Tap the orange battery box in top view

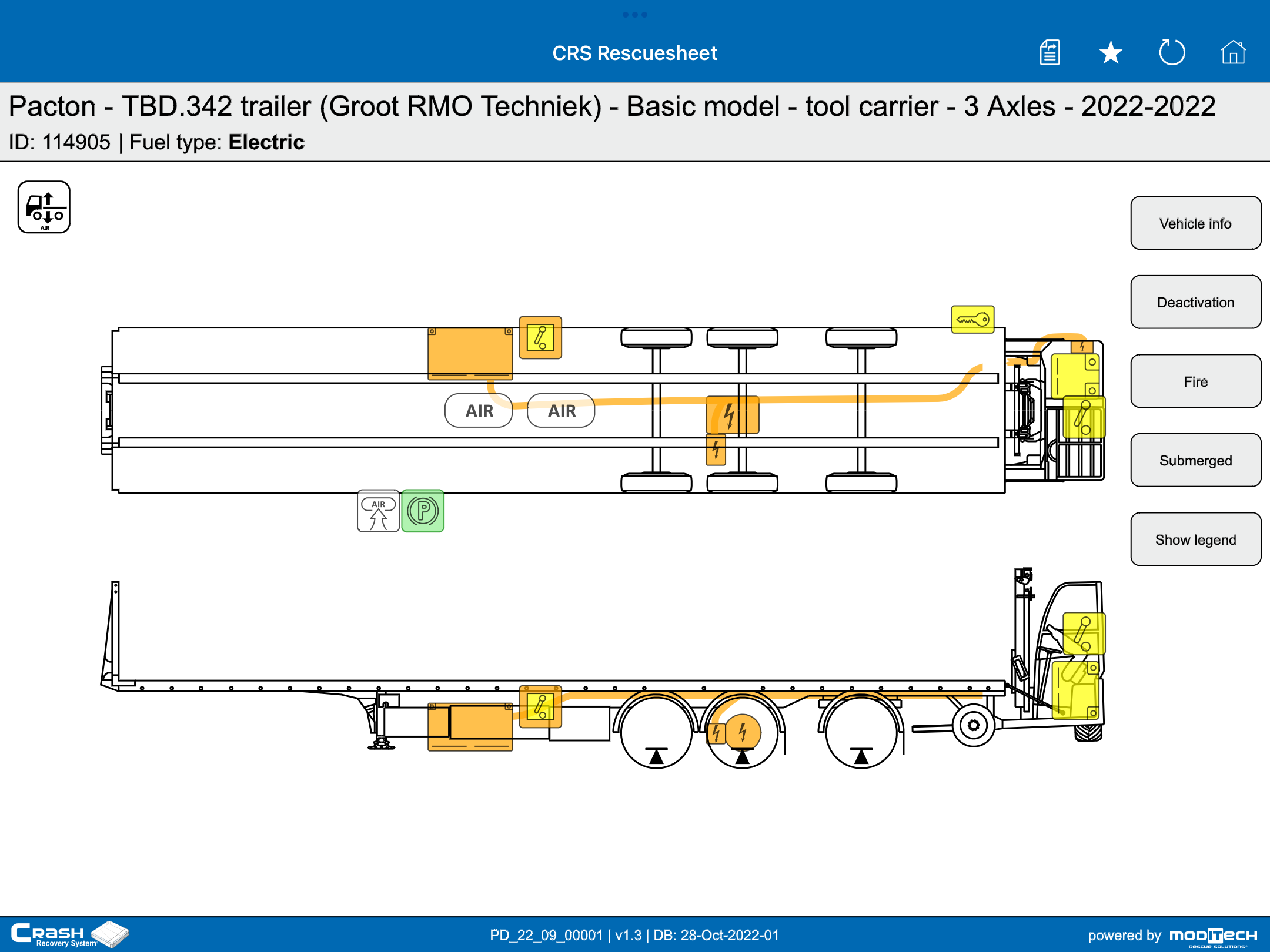click(470, 353)
